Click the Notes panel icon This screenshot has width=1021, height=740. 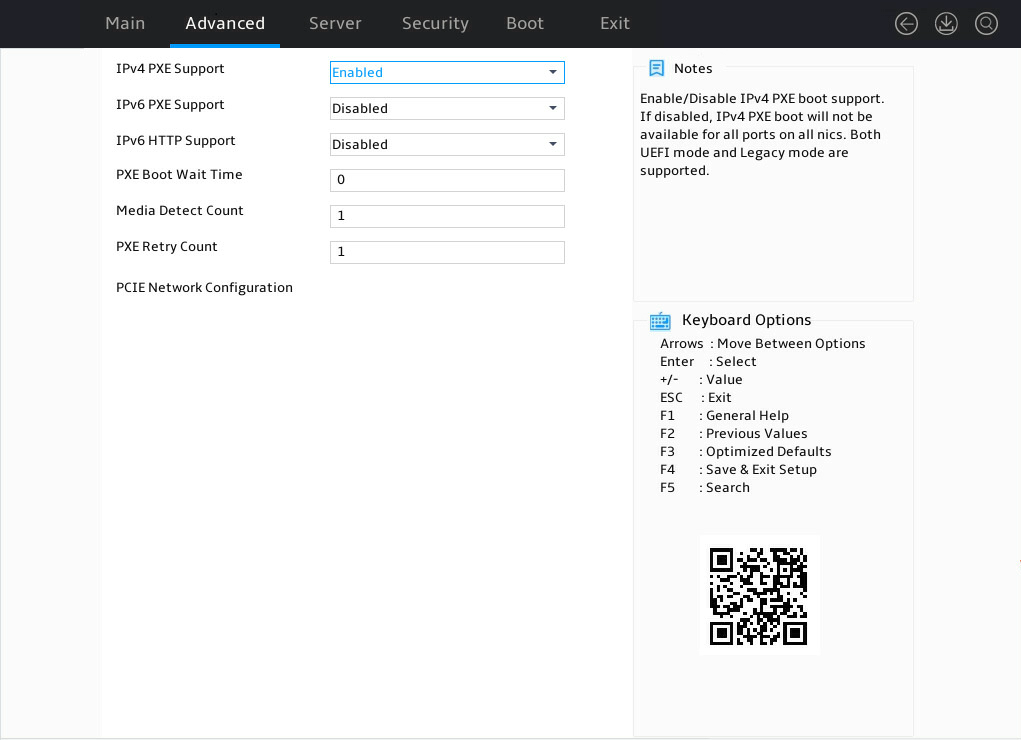[x=656, y=68]
